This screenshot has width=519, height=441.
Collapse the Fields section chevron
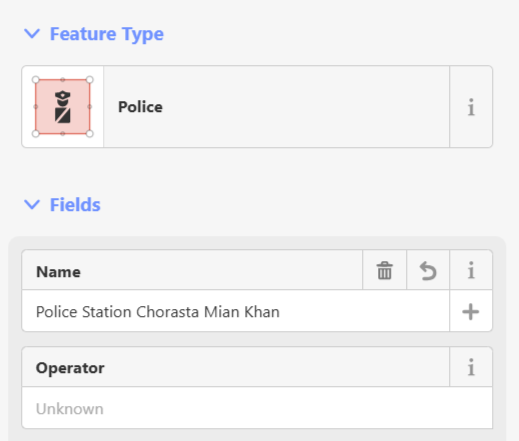32,204
